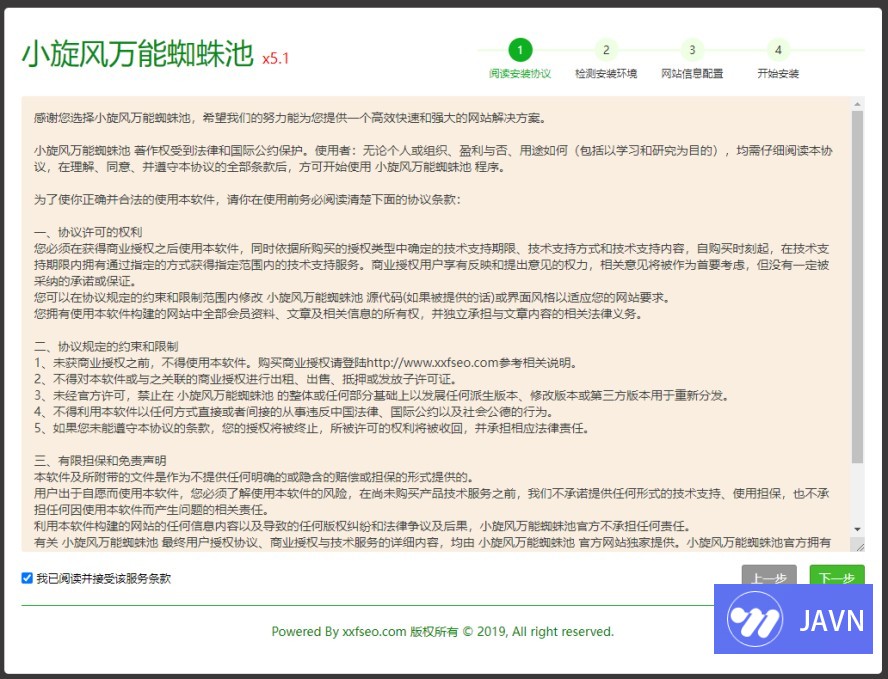This screenshot has width=888, height=679.
Task: Click heading 一、协议许可的权利
Action: [x=88, y=232]
